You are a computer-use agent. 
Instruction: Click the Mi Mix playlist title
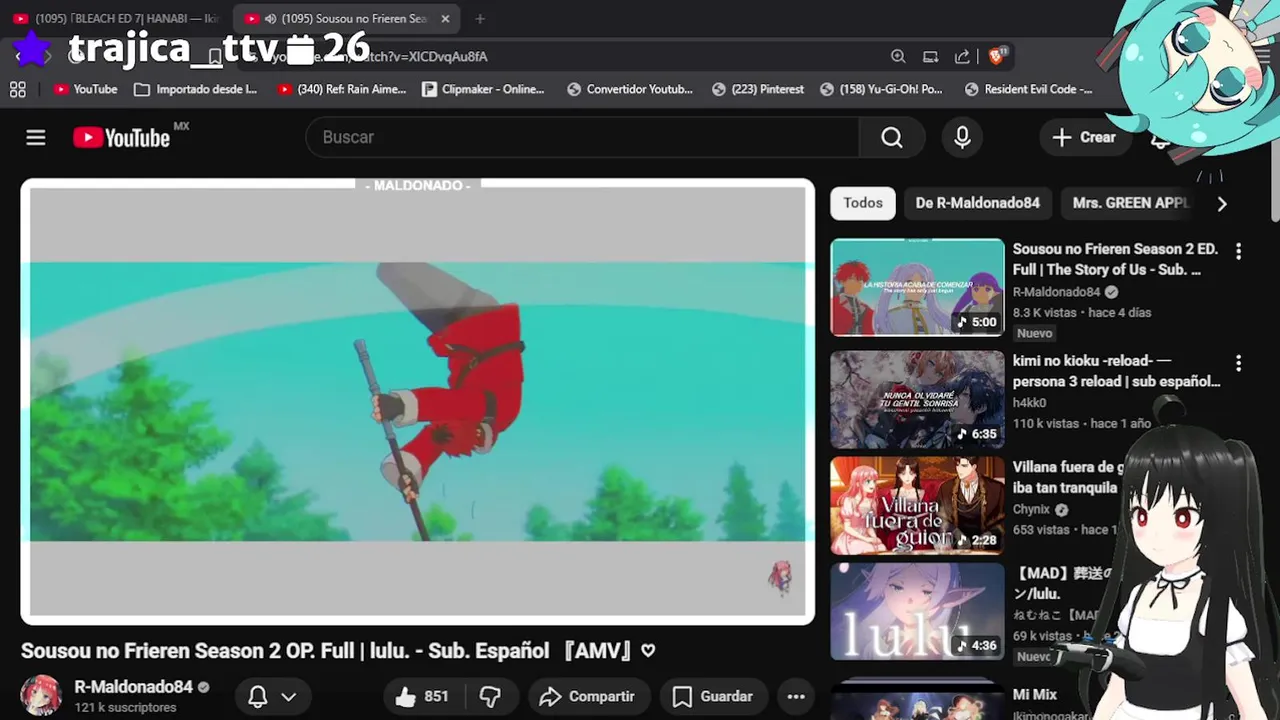[1034, 694]
